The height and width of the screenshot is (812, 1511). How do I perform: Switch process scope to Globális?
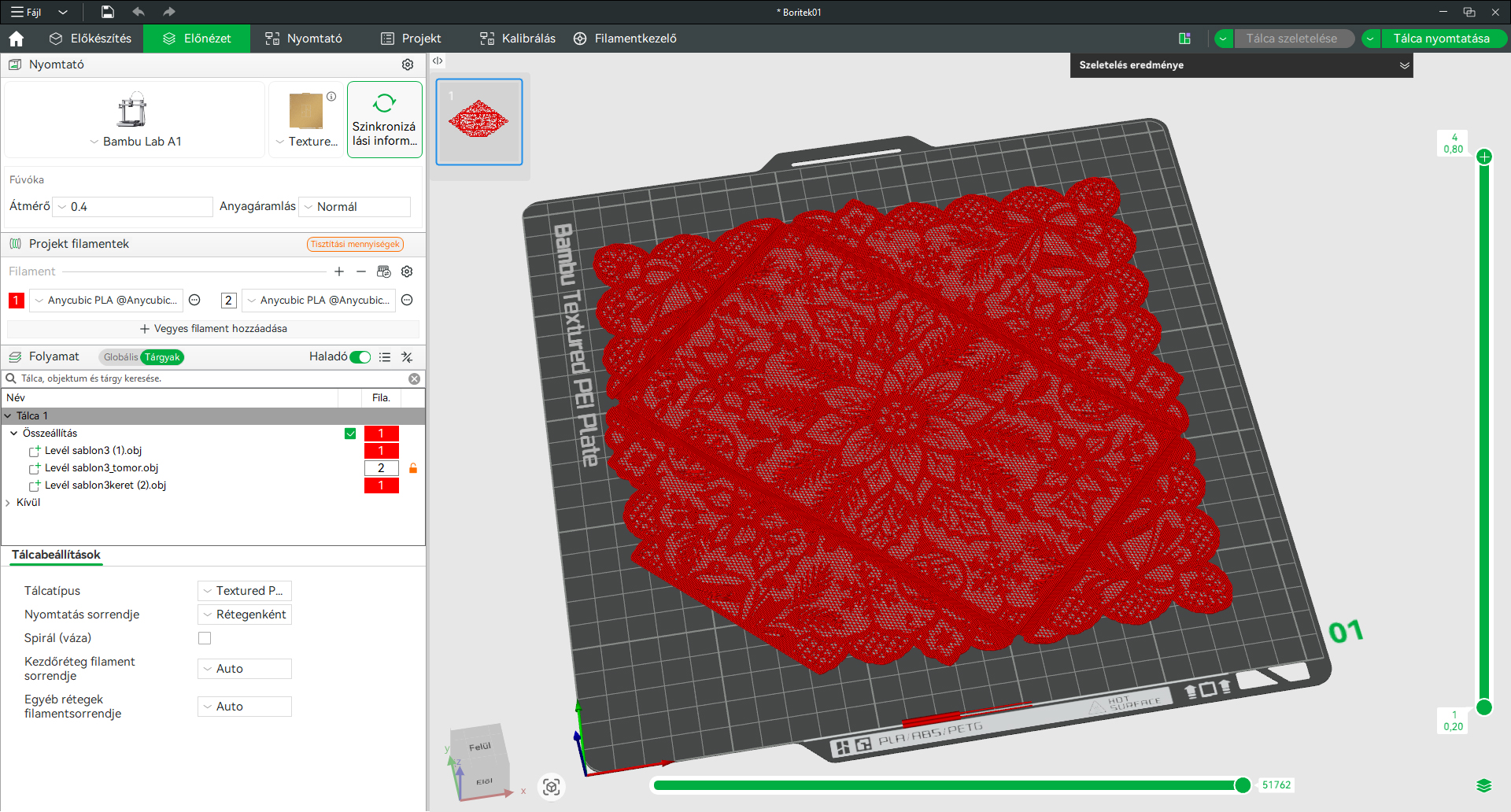pos(120,357)
